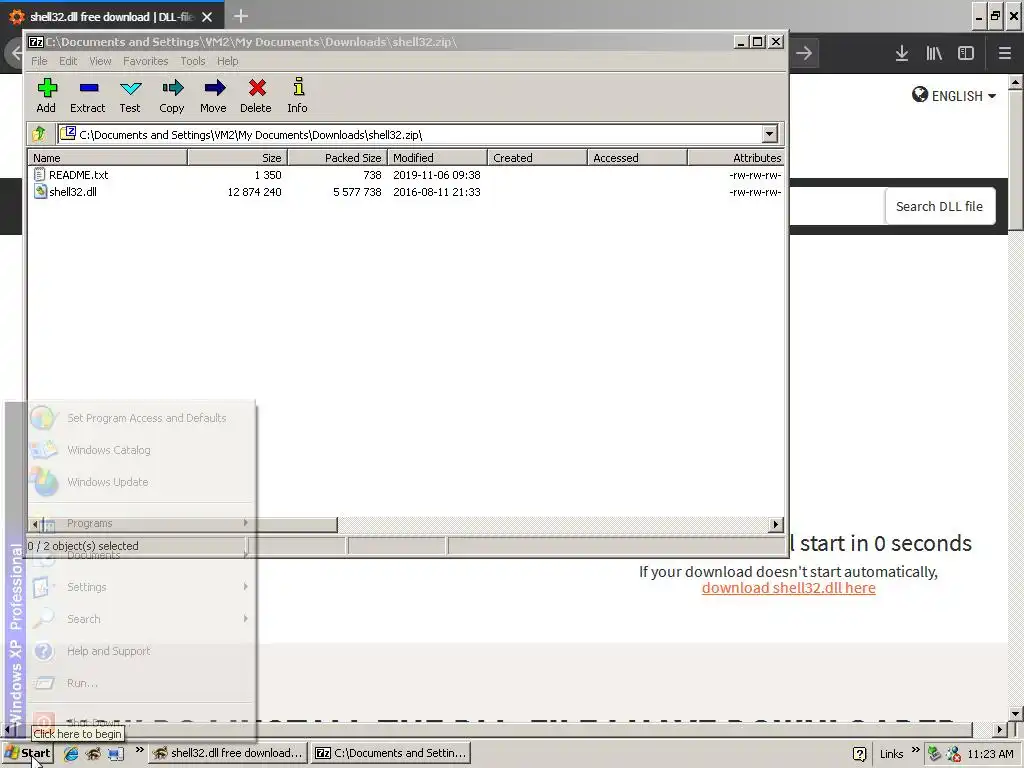
Task: Switch to shell32.dll free download taskbar button
Action: coord(228,753)
